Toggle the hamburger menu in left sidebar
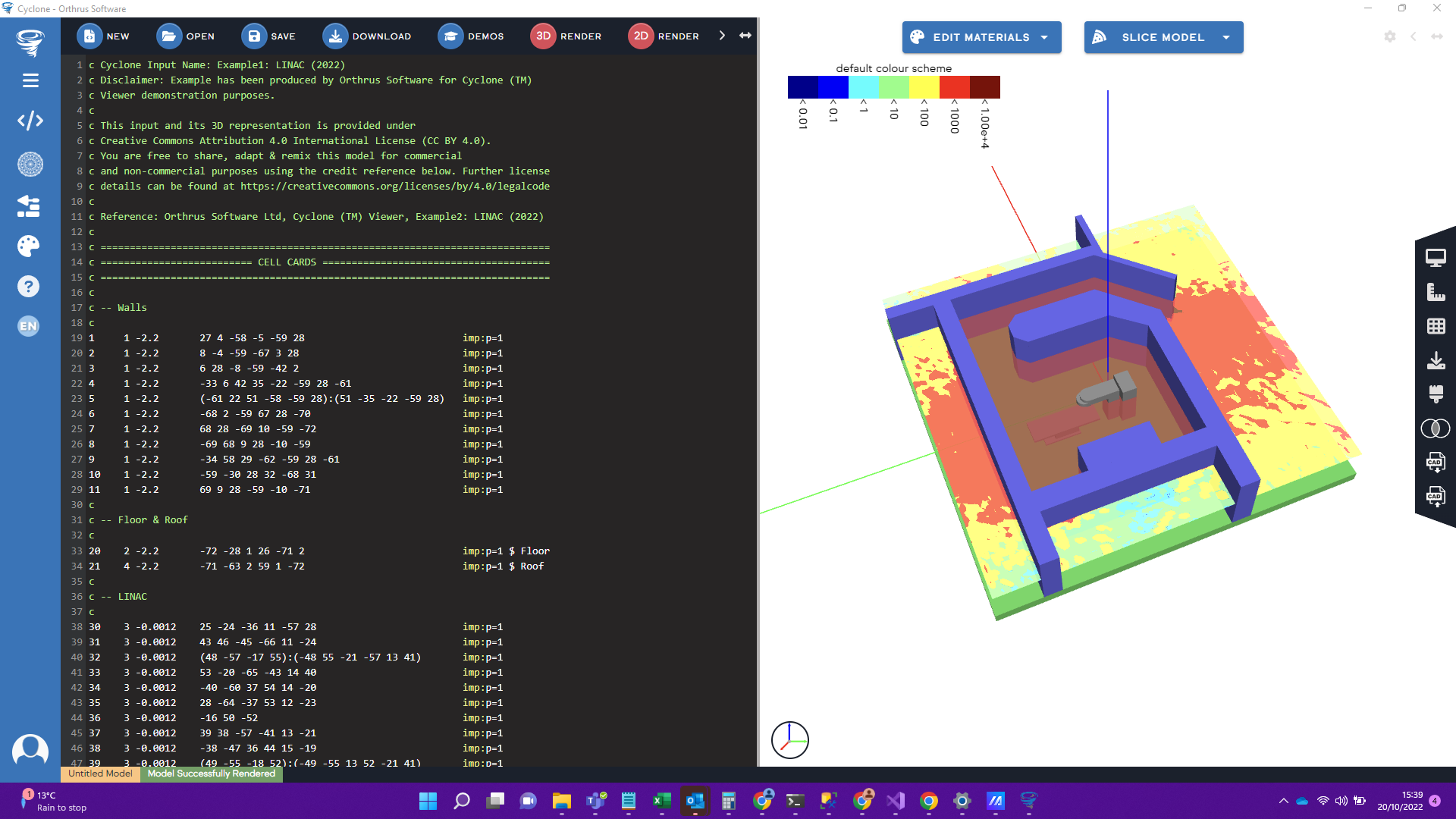 [x=30, y=80]
